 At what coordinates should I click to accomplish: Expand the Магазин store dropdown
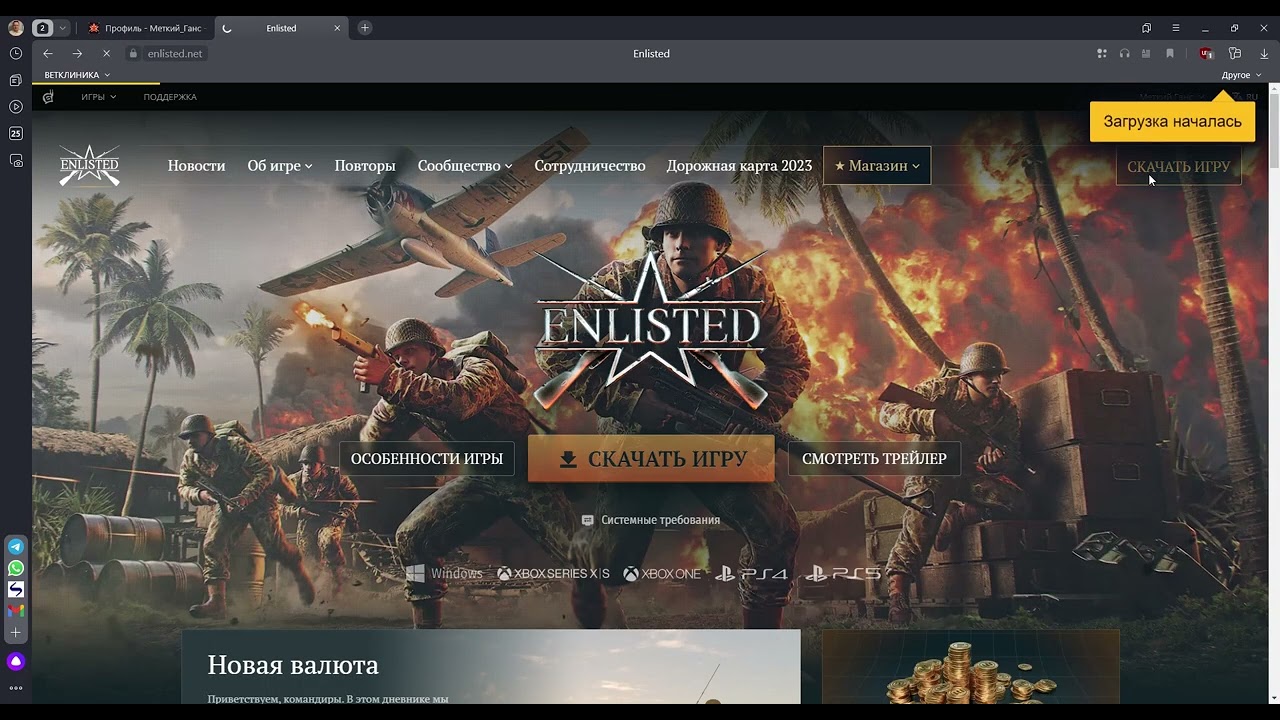(877, 166)
